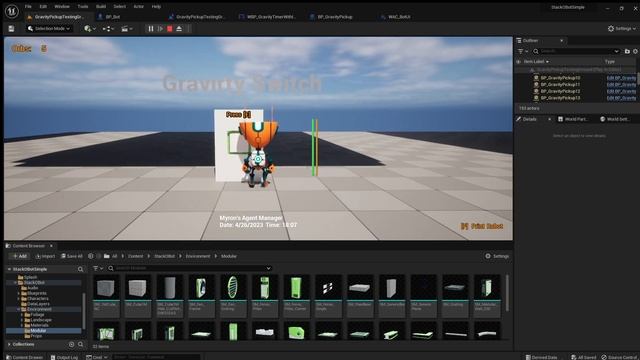640x360 pixels.
Task: Select the Blueprints folder
Action: tap(37, 293)
